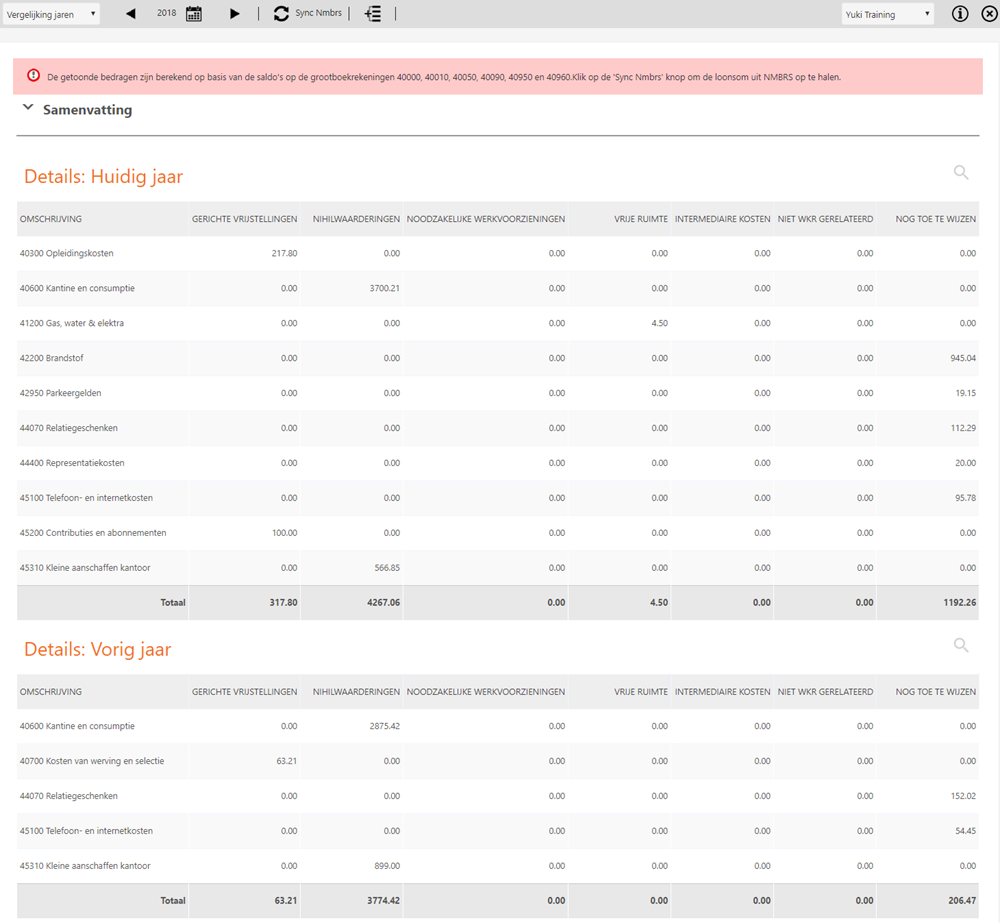Click Intermediaire Kosten header in Huidig jaar
Image resolution: width=1000 pixels, height=923 pixels.
point(723,219)
